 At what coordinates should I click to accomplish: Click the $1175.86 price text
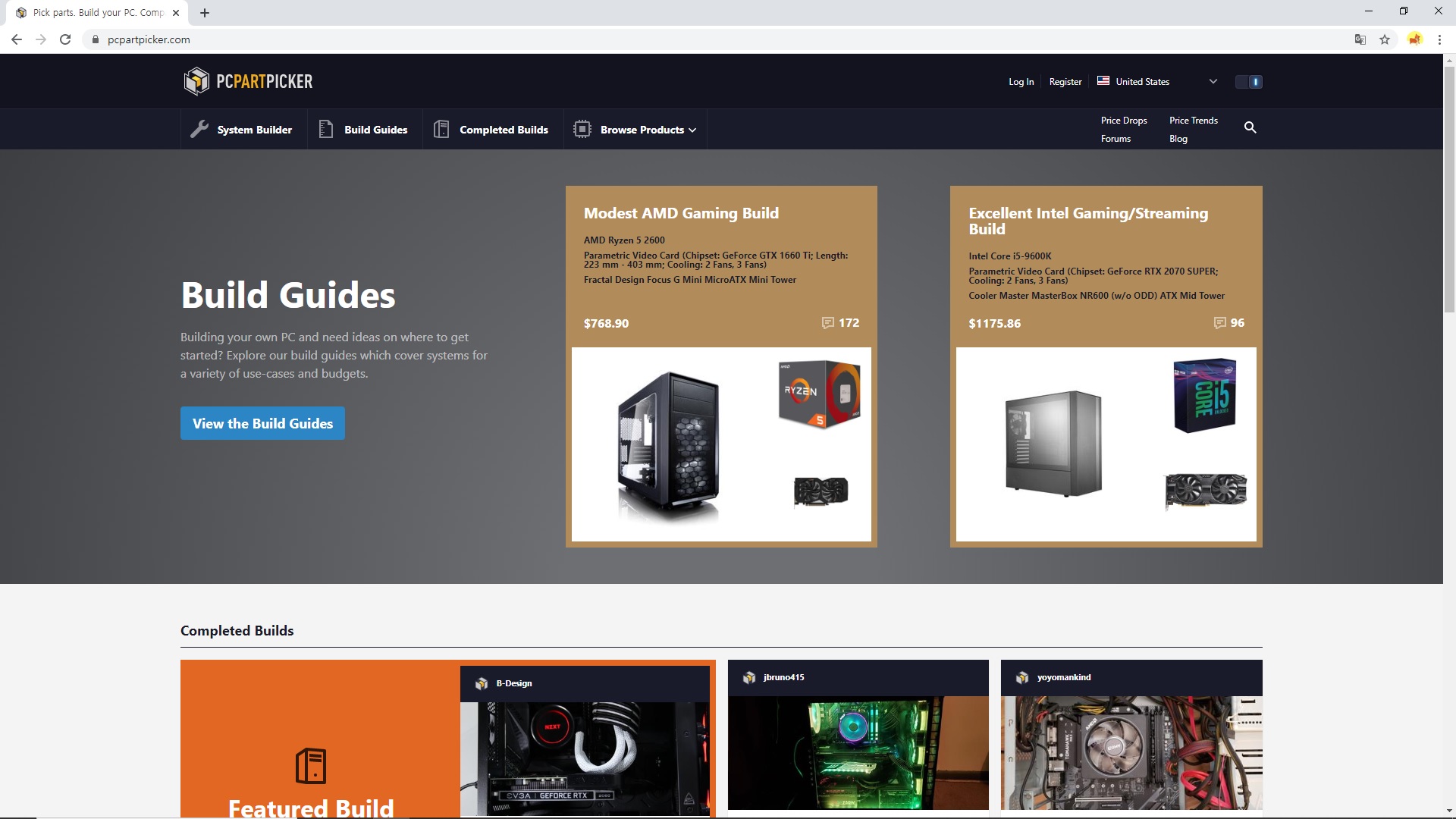pos(994,323)
